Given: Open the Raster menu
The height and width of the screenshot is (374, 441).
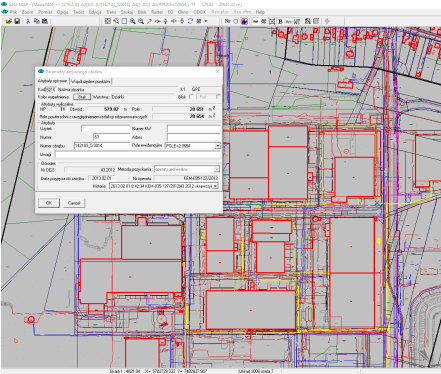Looking at the screenshot, I should [157, 12].
